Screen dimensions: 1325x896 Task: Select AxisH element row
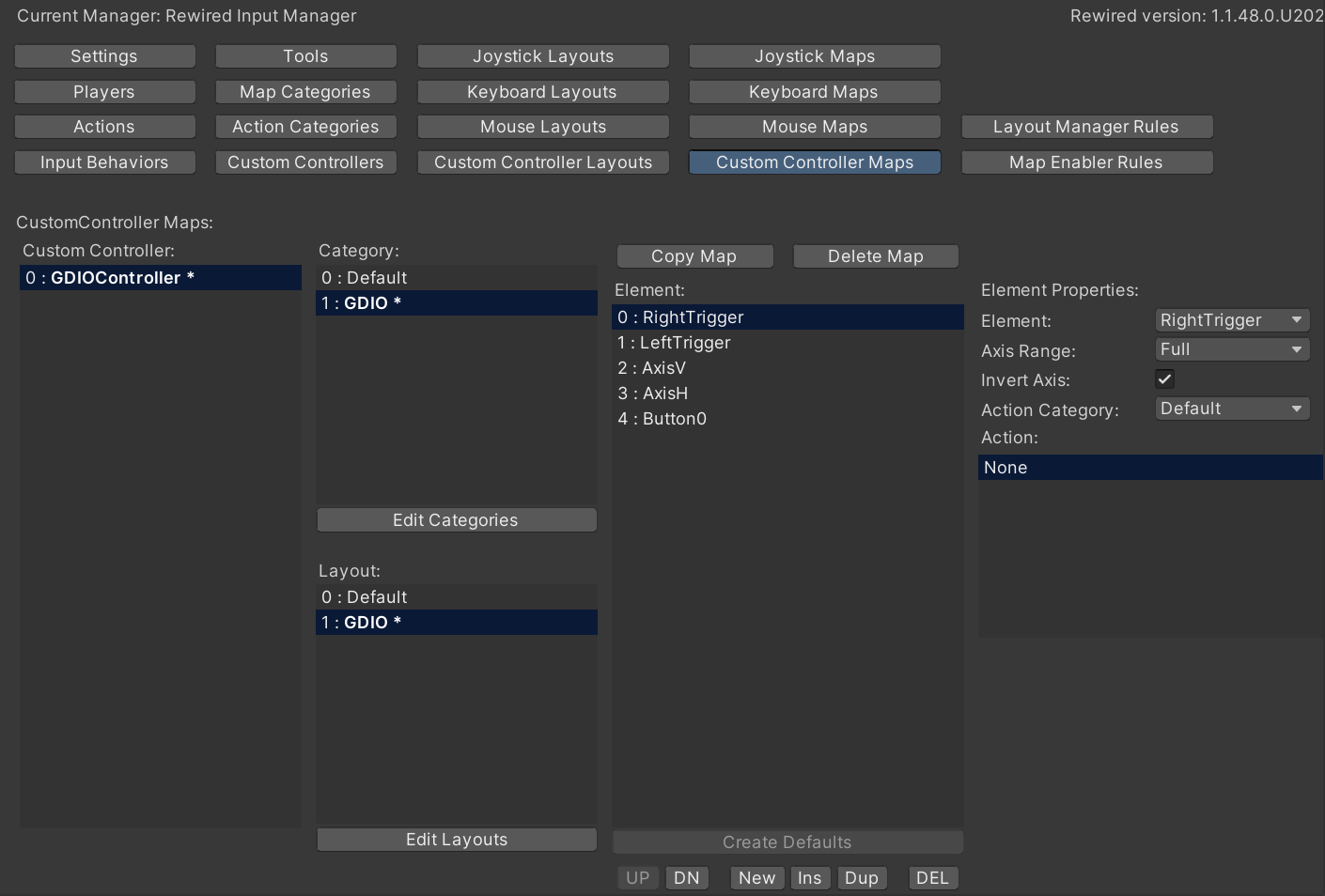[787, 394]
